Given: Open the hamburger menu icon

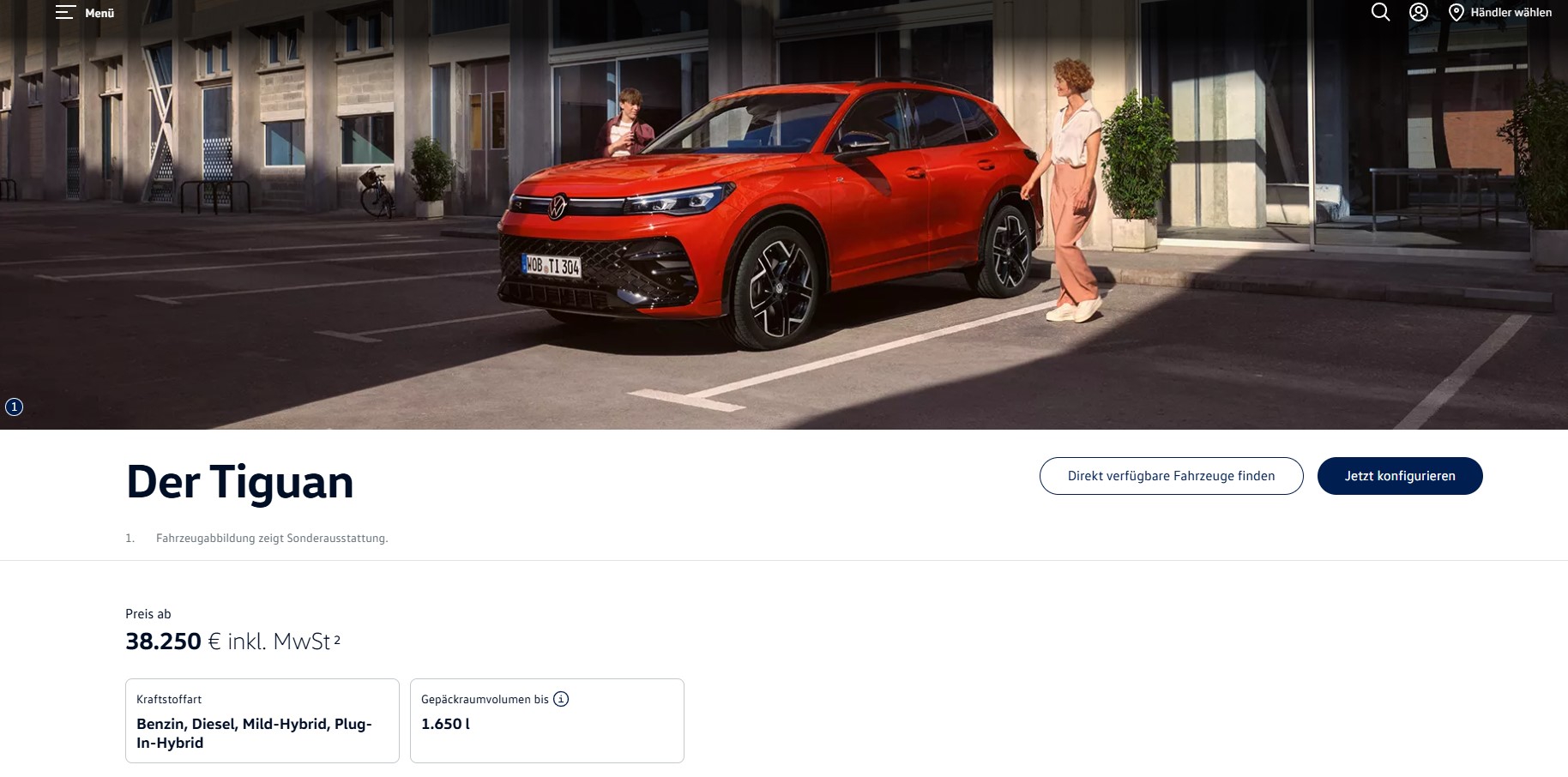Looking at the screenshot, I should [65, 12].
